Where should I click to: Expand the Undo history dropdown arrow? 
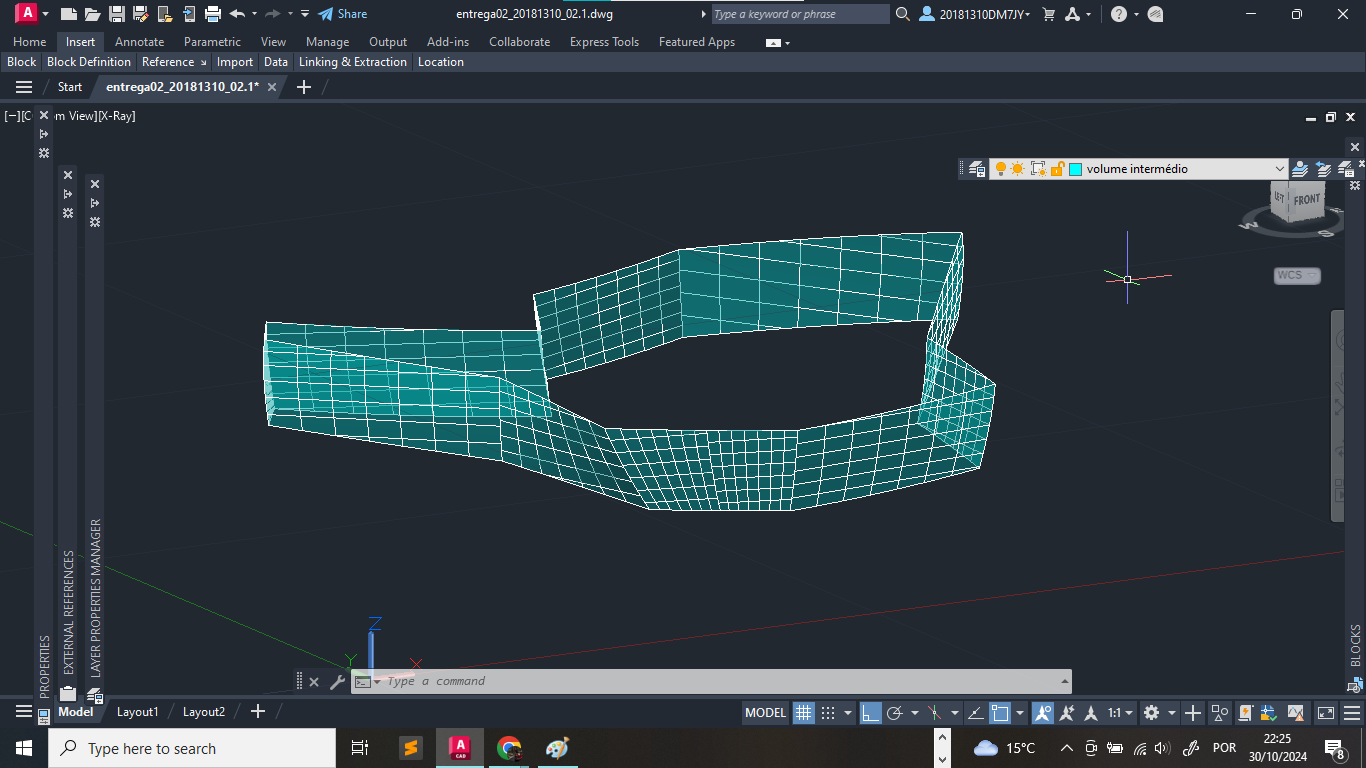pos(254,14)
